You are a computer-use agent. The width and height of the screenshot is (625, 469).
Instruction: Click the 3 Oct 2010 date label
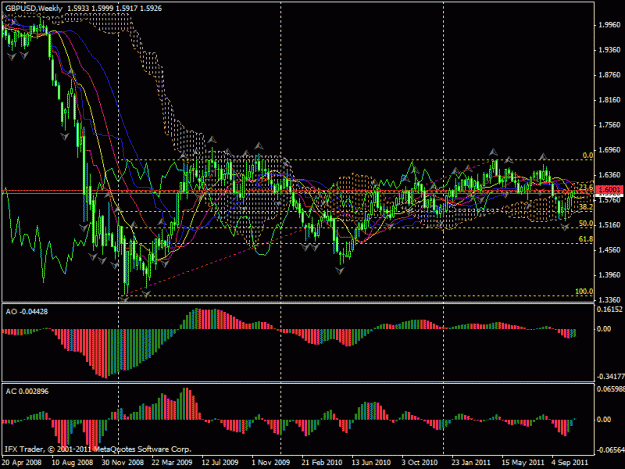pos(419,463)
